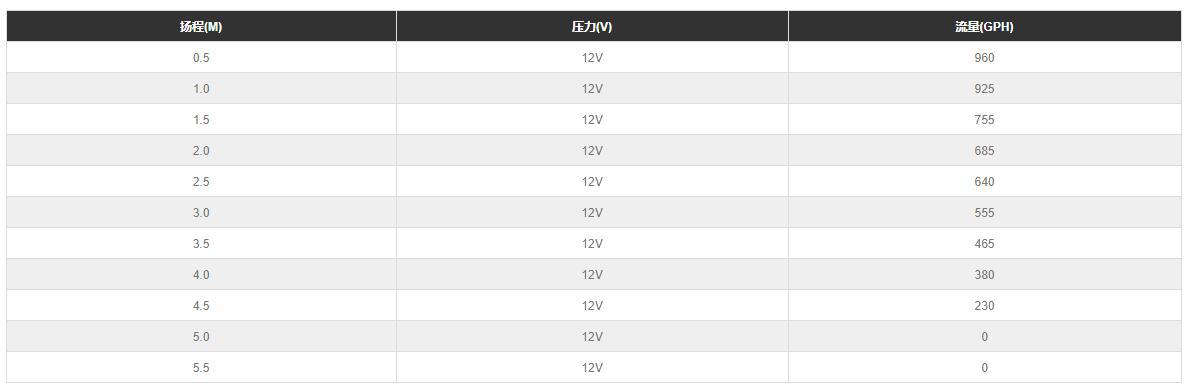Select the 1.5 head row cell

(x=201, y=120)
